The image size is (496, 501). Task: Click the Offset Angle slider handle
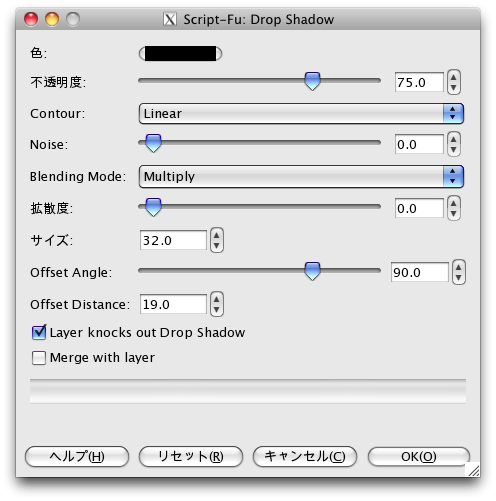pos(312,271)
